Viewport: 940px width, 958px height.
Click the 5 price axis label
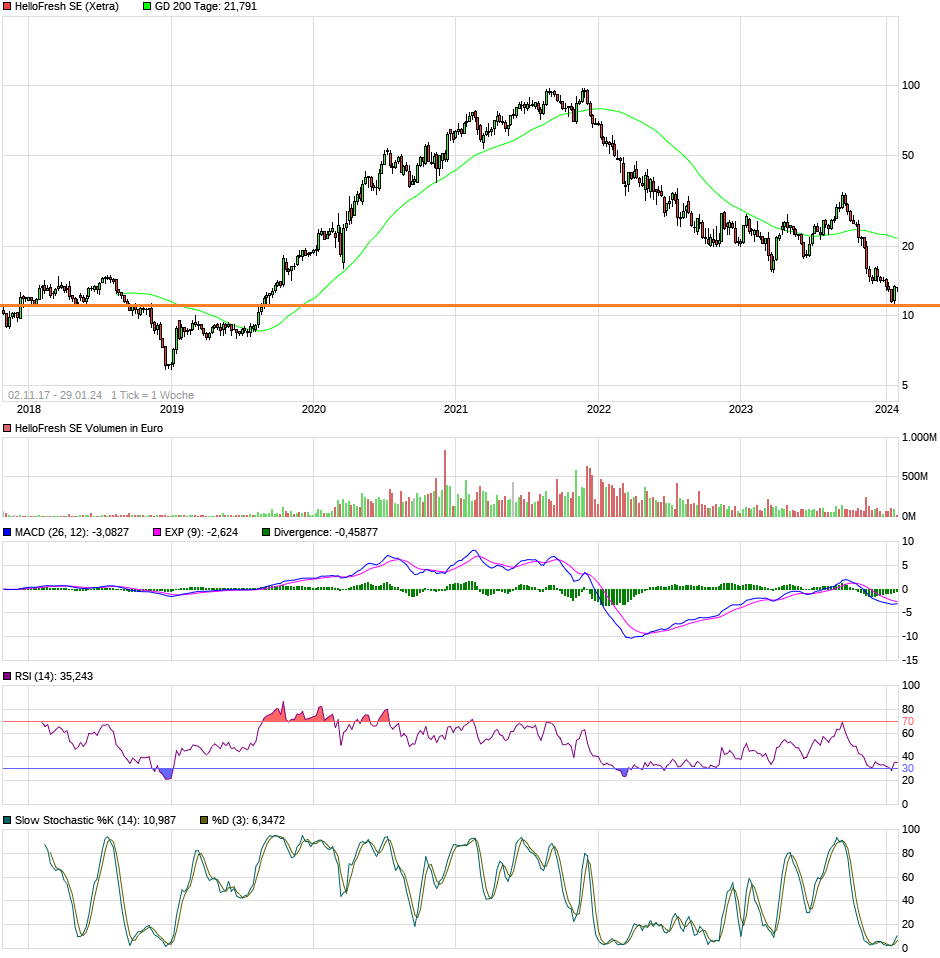(x=905, y=386)
